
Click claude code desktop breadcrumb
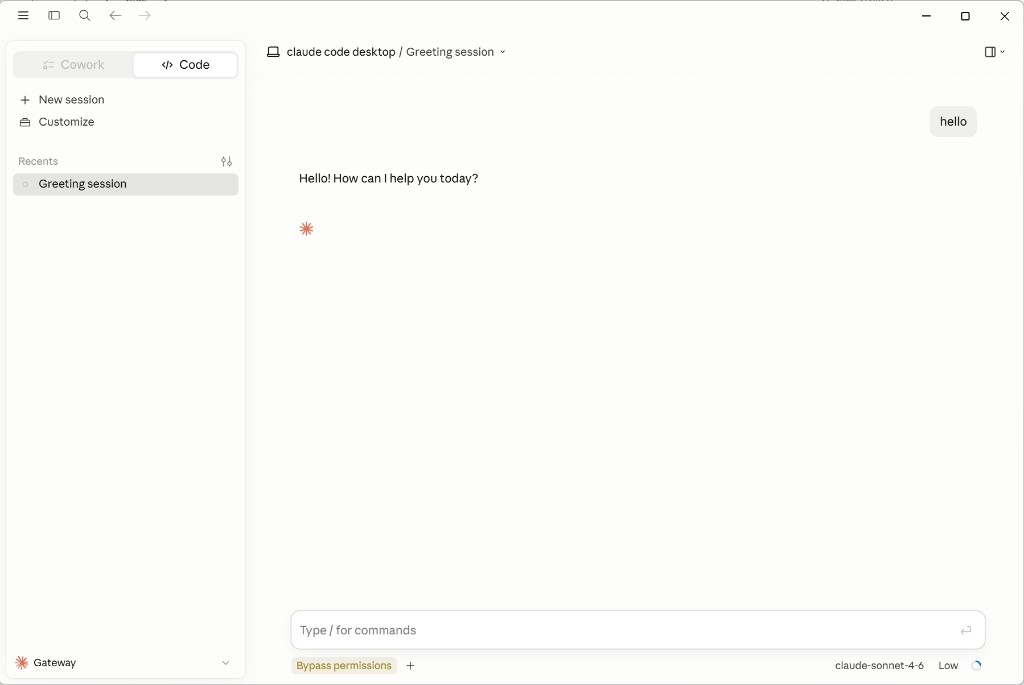(x=341, y=52)
